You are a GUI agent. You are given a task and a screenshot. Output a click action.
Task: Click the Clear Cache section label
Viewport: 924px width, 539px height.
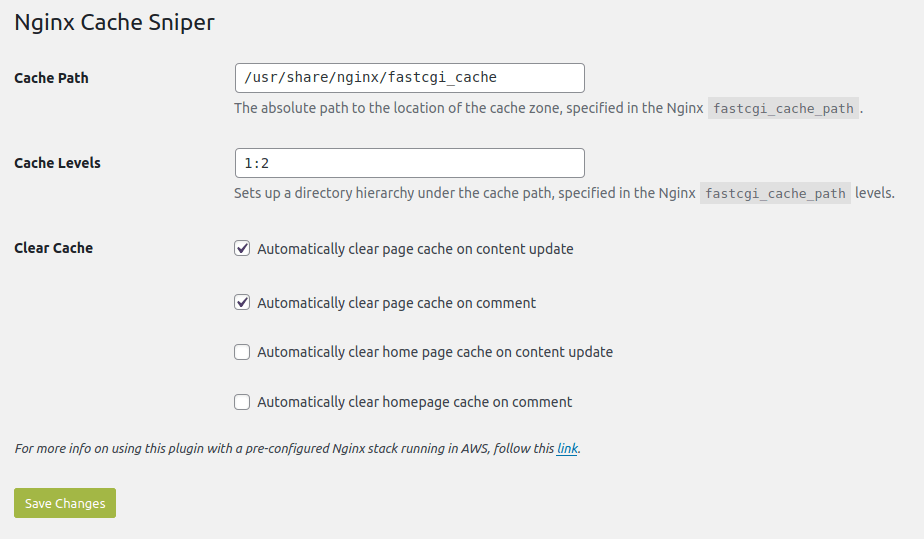point(53,248)
